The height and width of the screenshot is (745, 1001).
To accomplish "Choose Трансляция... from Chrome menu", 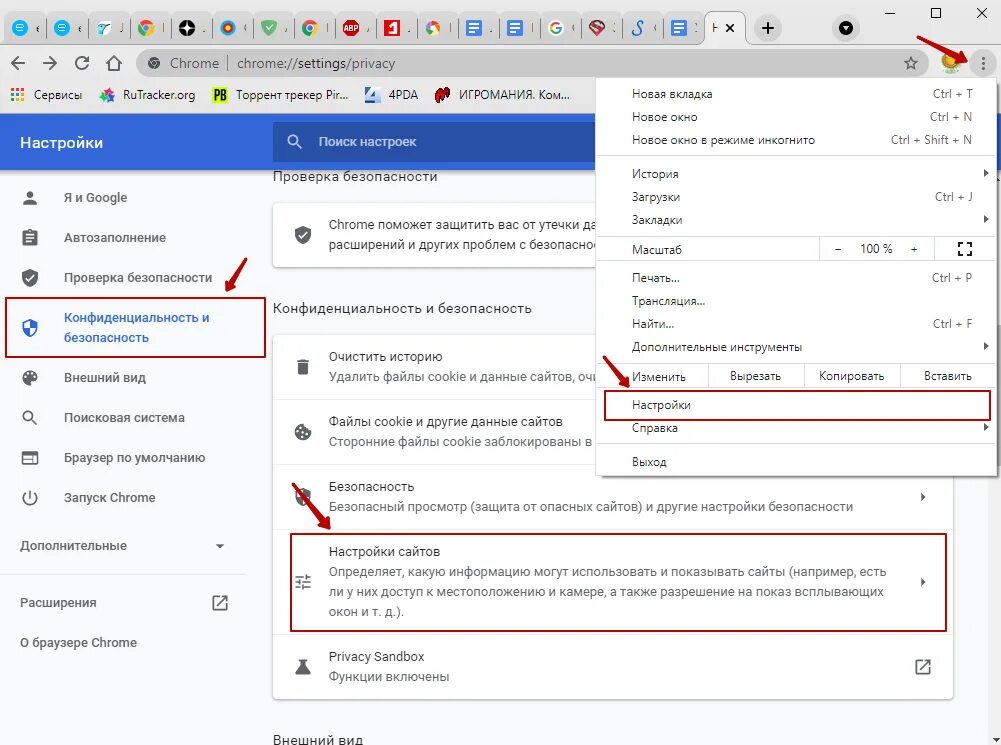I will 796,301.
